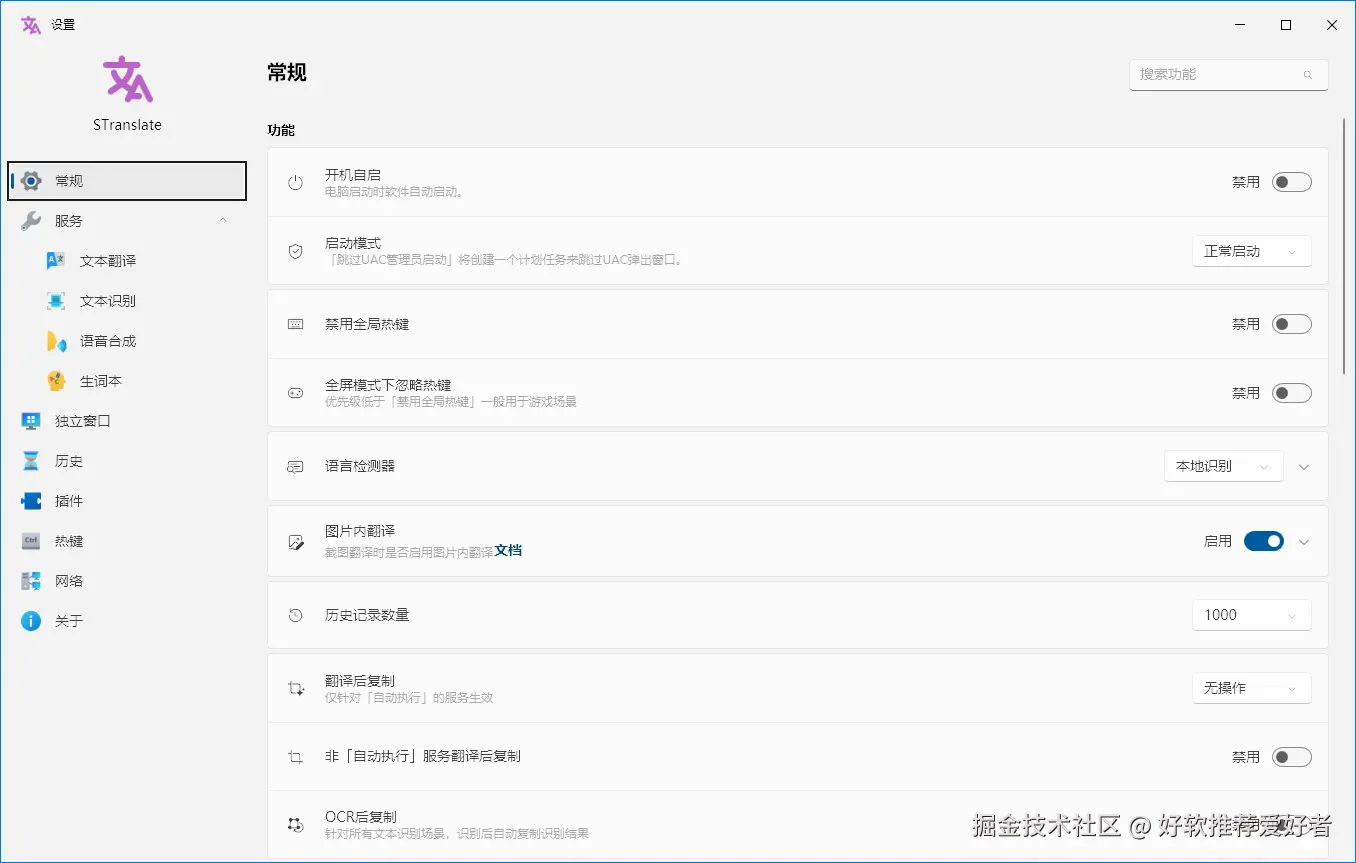This screenshot has width=1356, height=863.
Task: Click the OCR后复制 setting label
Action: pos(361,817)
